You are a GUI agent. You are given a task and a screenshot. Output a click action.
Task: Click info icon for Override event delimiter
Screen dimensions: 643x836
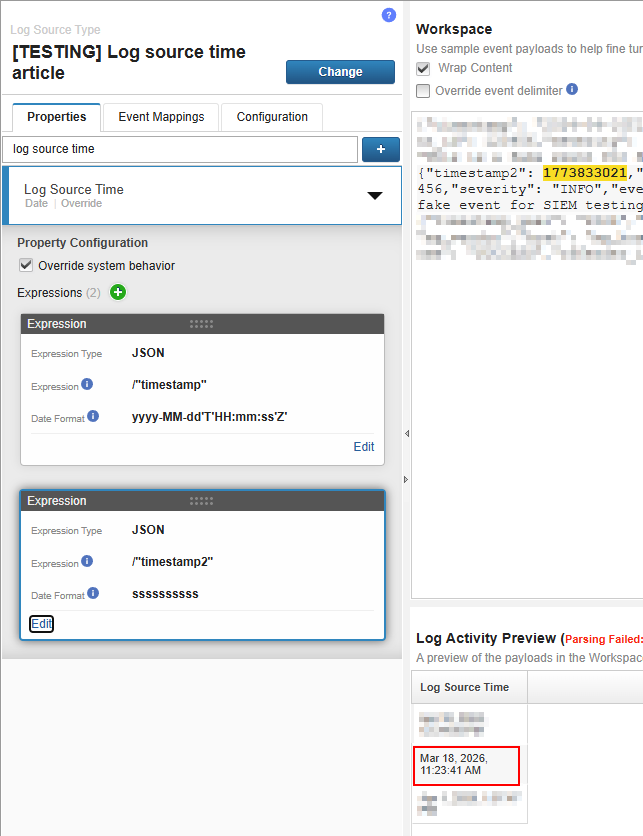tap(572, 89)
